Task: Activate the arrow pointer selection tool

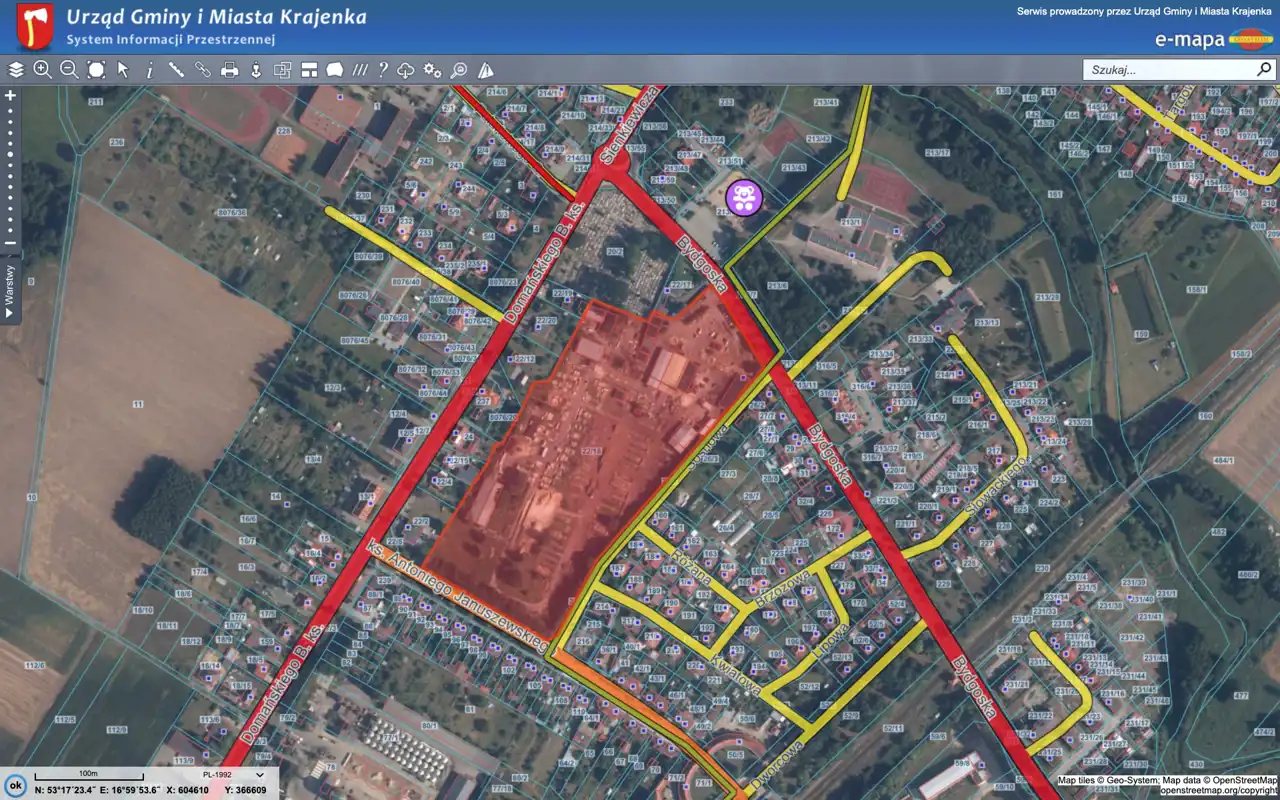Action: (x=123, y=70)
